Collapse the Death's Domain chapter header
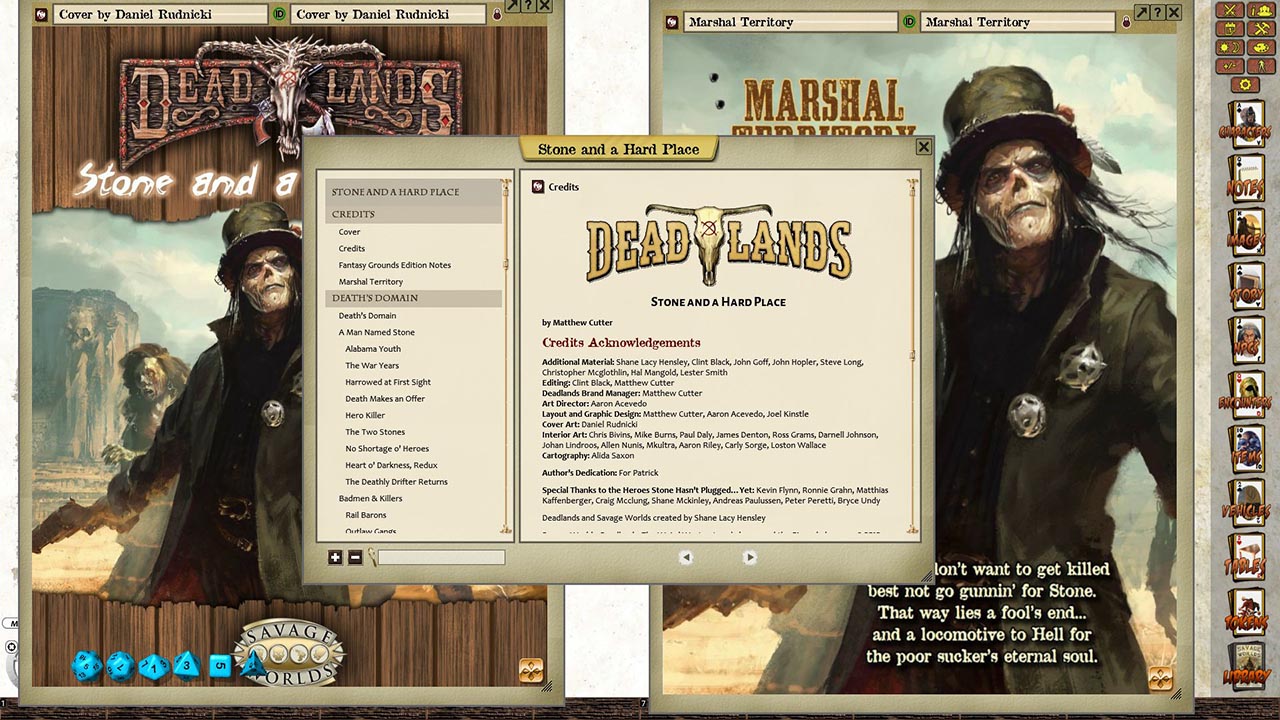Viewport: 1280px width, 720px height. pyautogui.click(x=413, y=298)
